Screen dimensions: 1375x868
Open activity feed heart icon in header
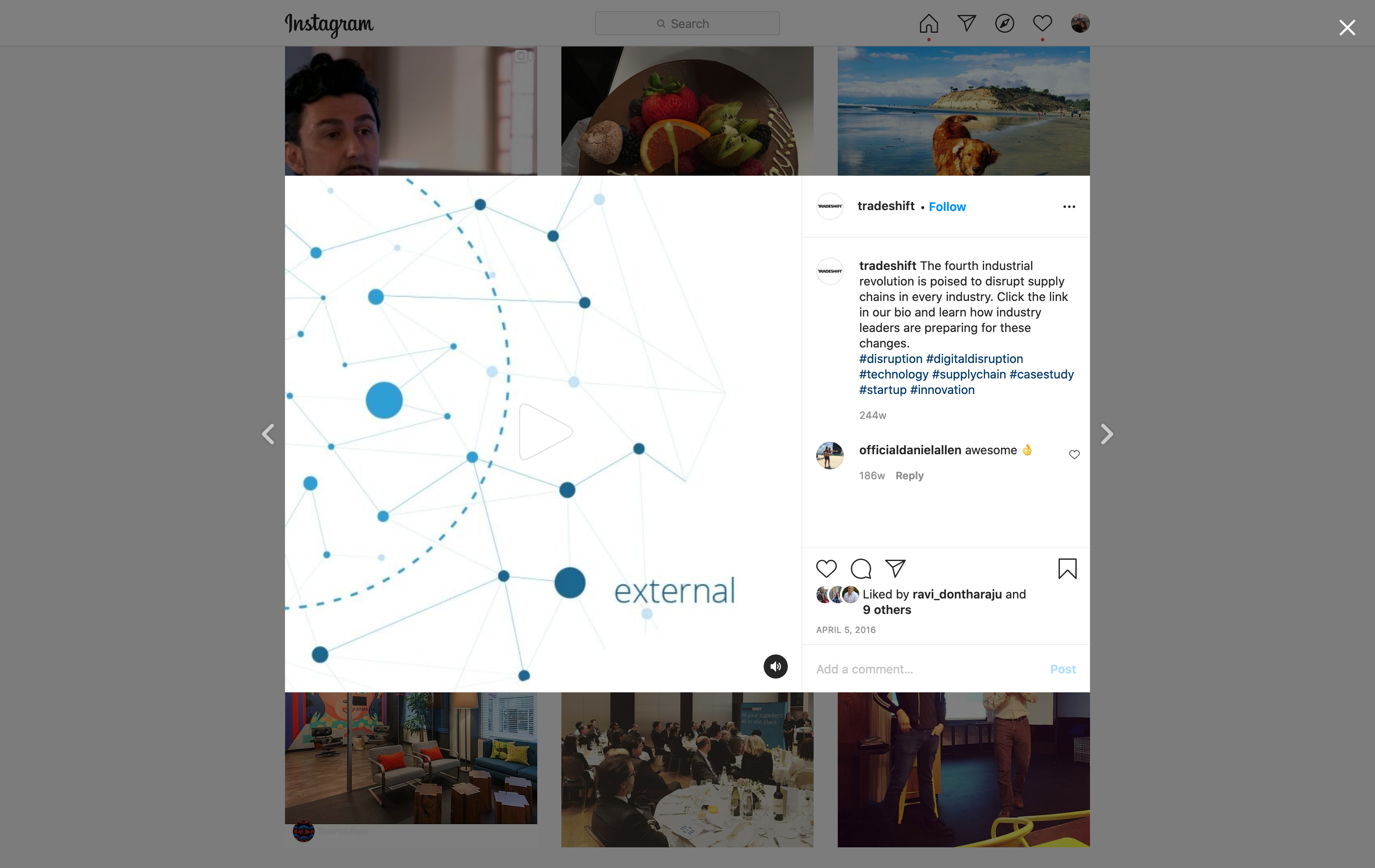click(x=1042, y=23)
